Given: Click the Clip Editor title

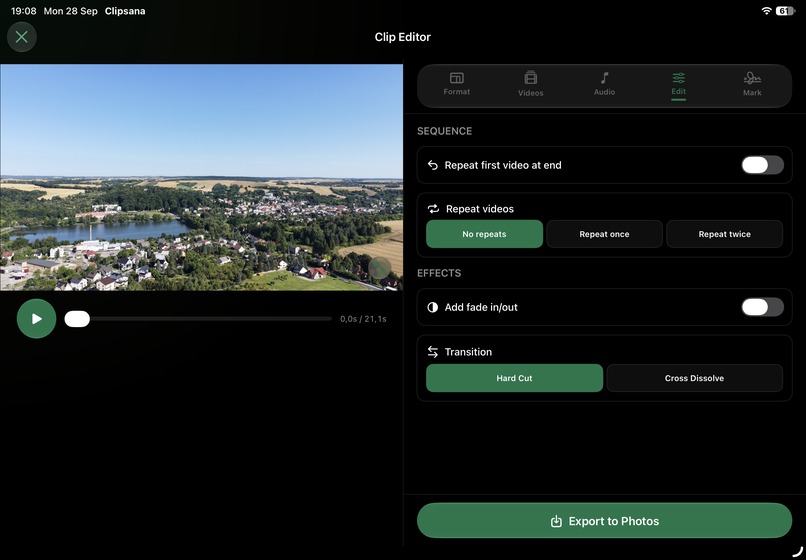Looking at the screenshot, I should 402,37.
